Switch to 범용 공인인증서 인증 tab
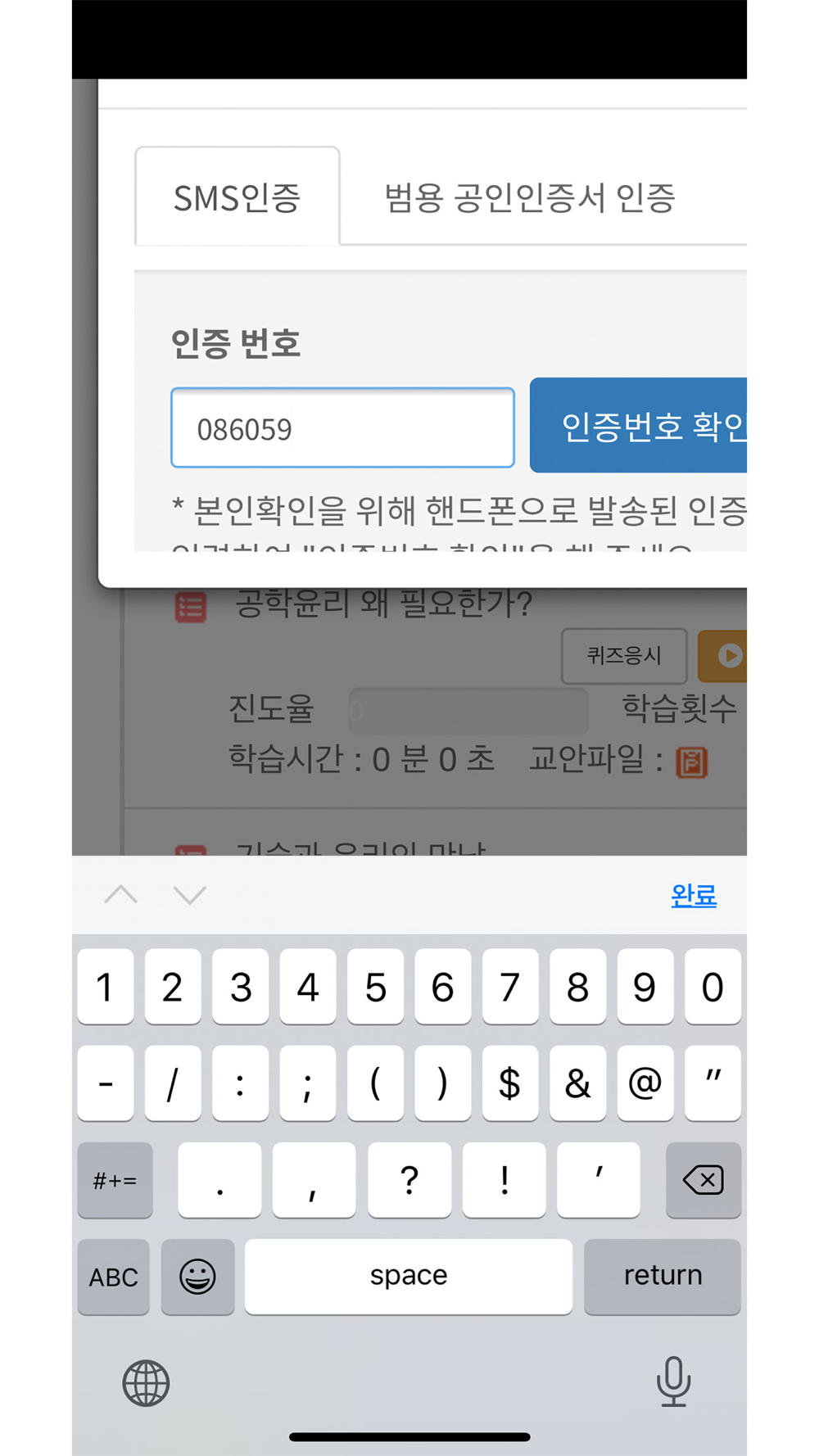Viewport: 819px width, 1456px height. (x=530, y=197)
